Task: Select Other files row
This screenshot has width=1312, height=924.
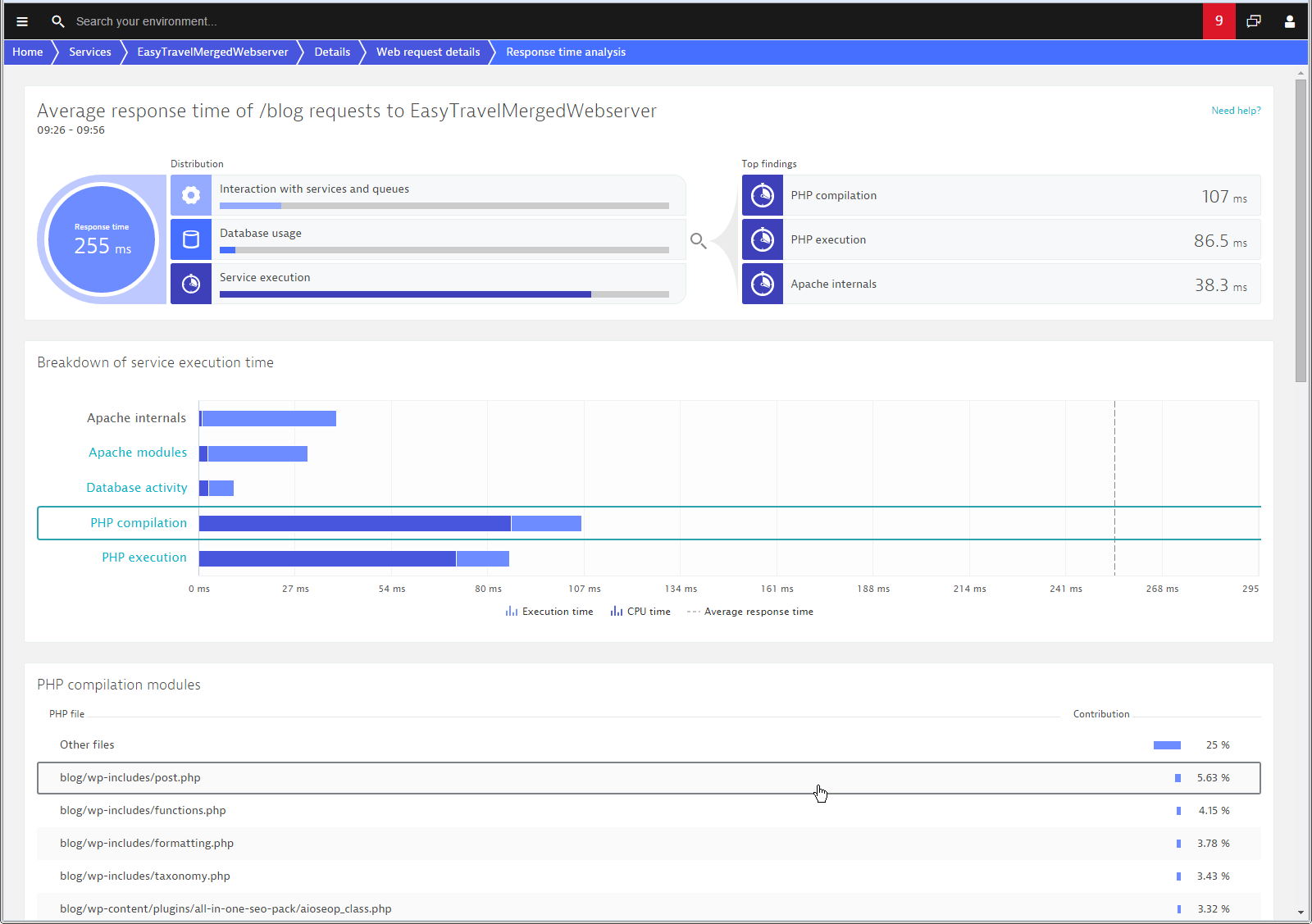Action: point(649,745)
